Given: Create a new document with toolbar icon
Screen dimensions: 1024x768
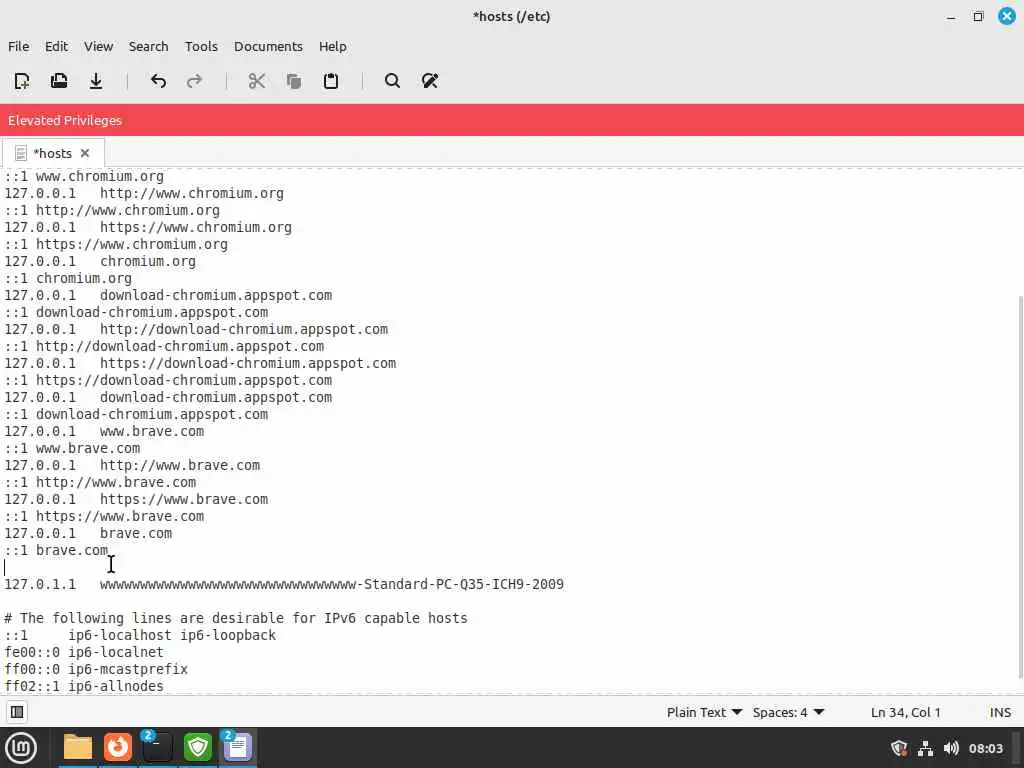Looking at the screenshot, I should click(22, 81).
